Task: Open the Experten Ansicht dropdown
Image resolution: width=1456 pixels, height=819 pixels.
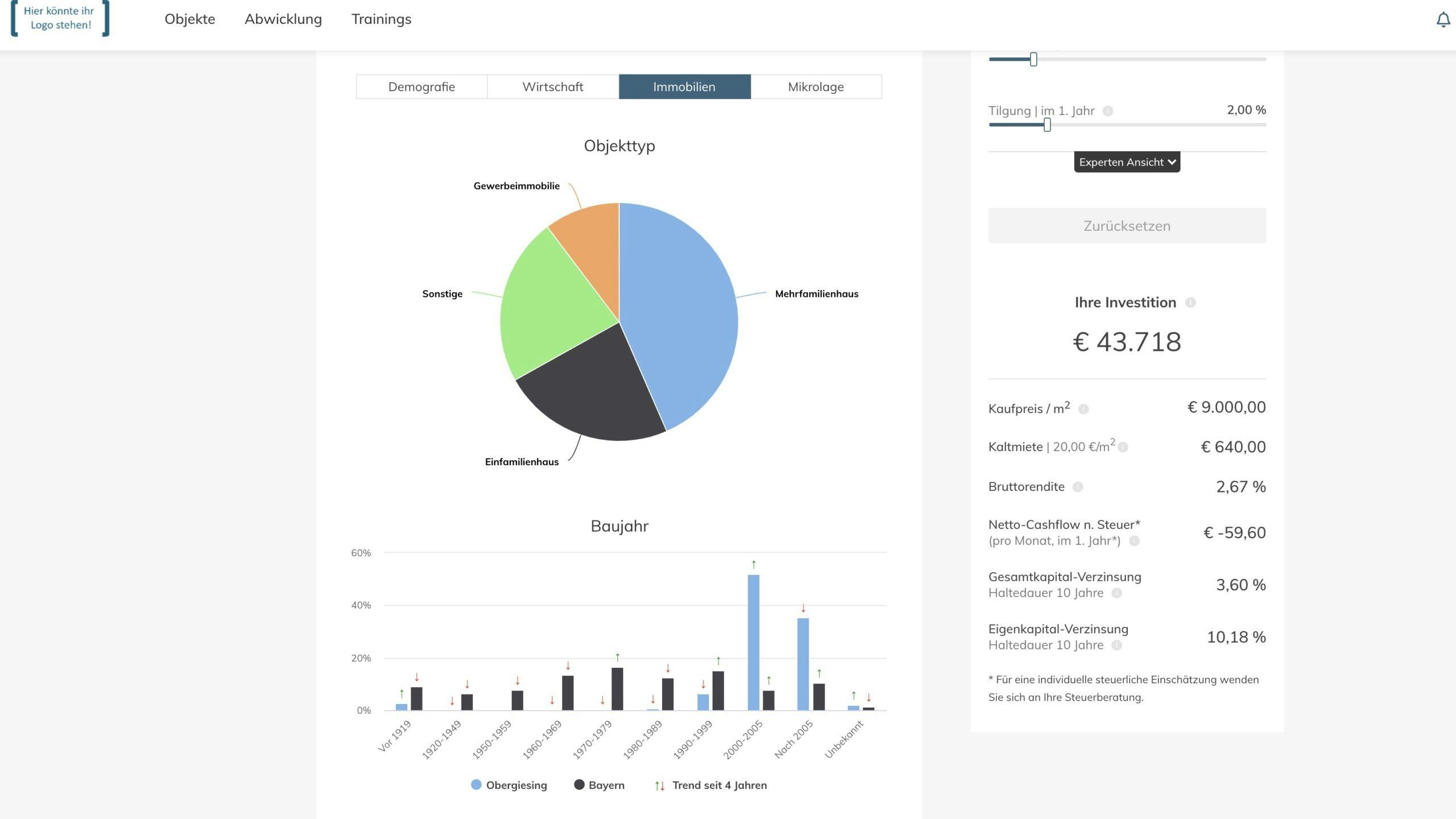Action: (1126, 162)
